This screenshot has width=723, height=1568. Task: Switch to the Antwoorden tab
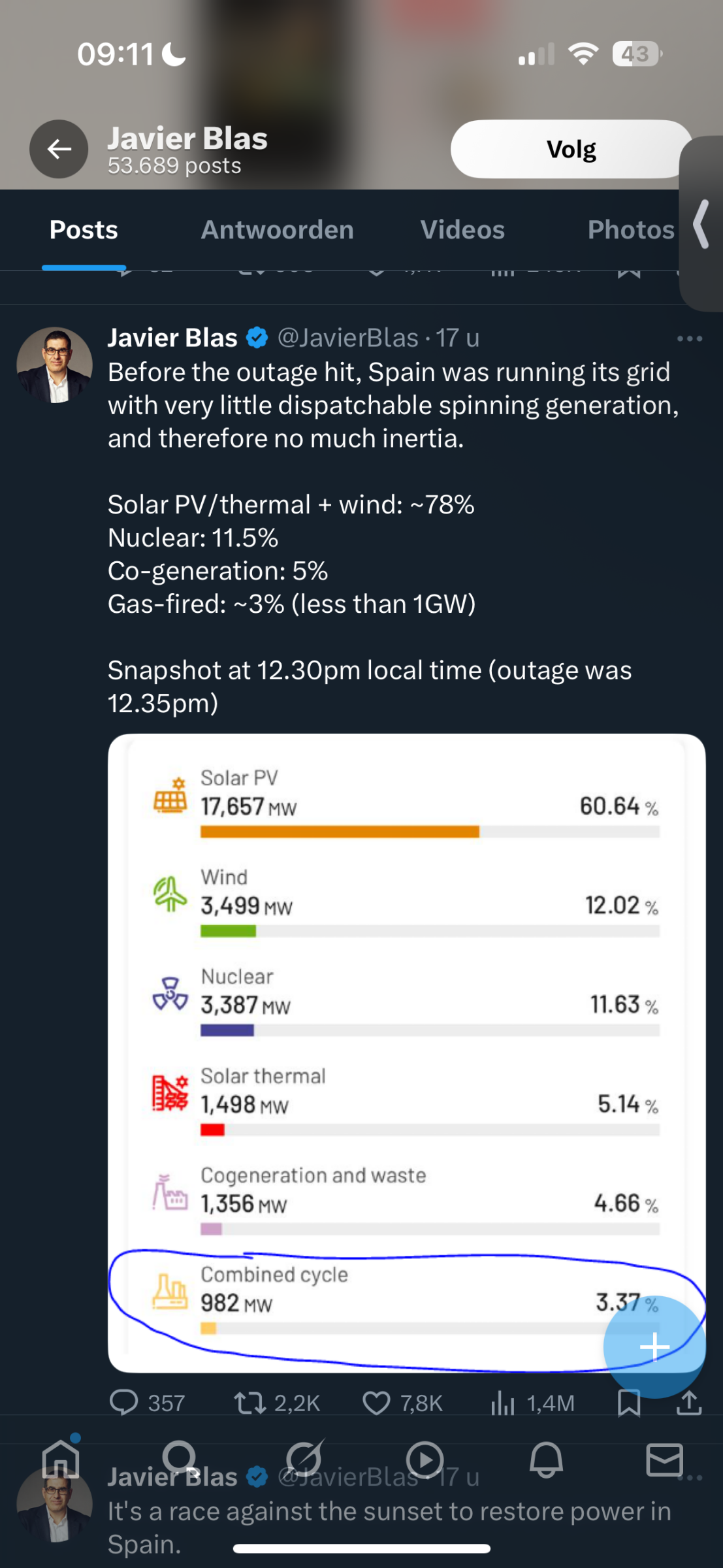(x=277, y=230)
